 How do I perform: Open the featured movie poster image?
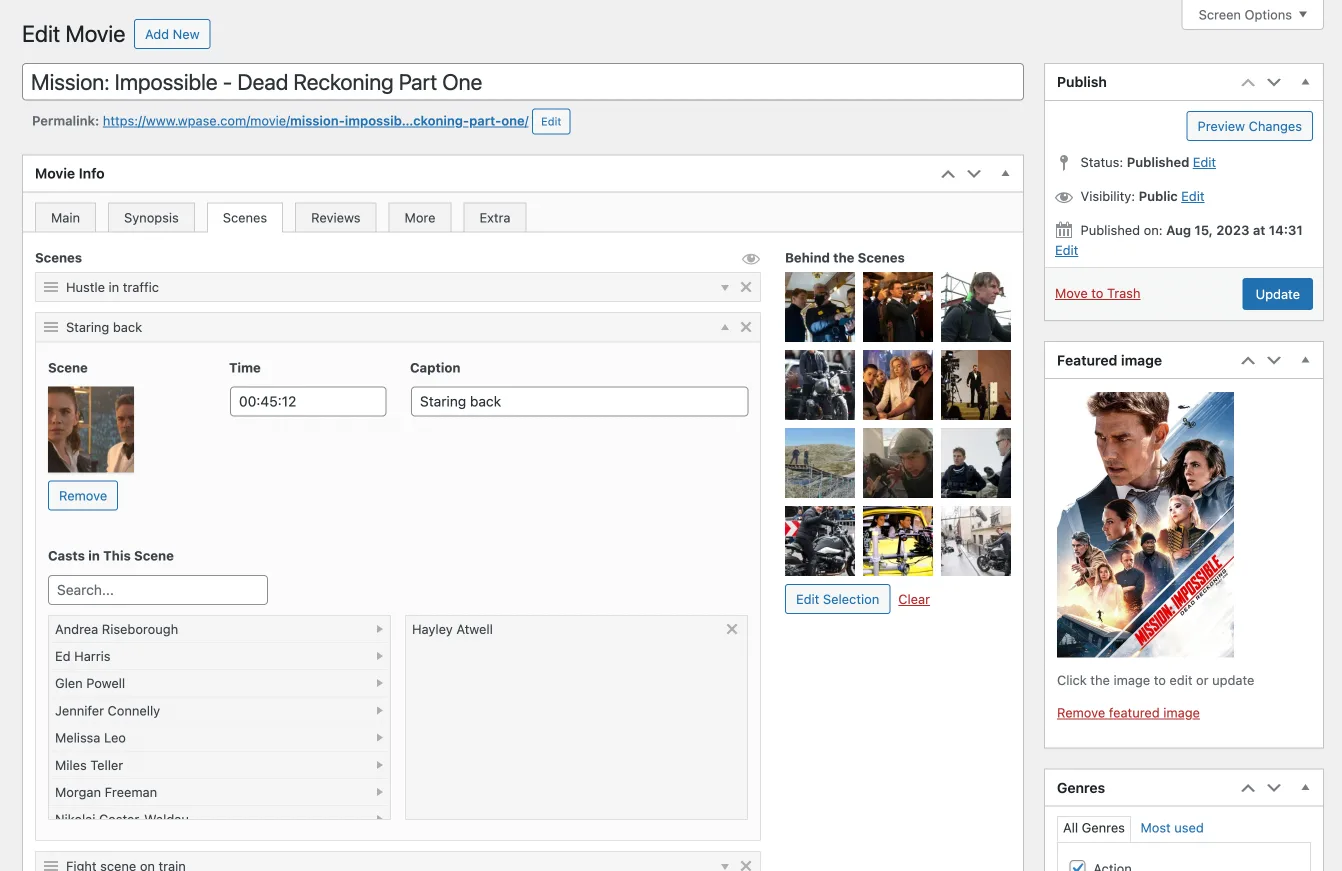pos(1145,524)
